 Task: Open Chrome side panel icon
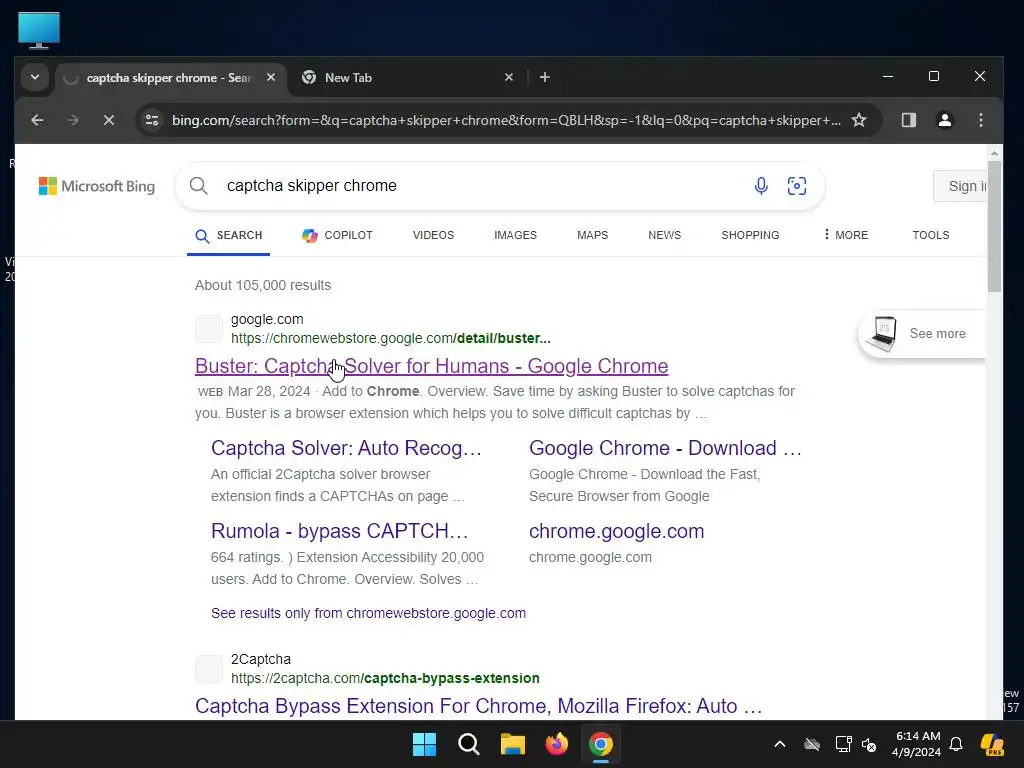[x=908, y=120]
